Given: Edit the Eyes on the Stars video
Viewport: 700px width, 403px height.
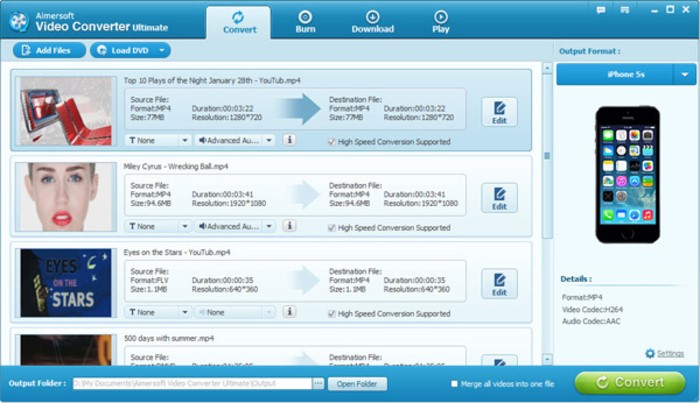Looking at the screenshot, I should (499, 284).
